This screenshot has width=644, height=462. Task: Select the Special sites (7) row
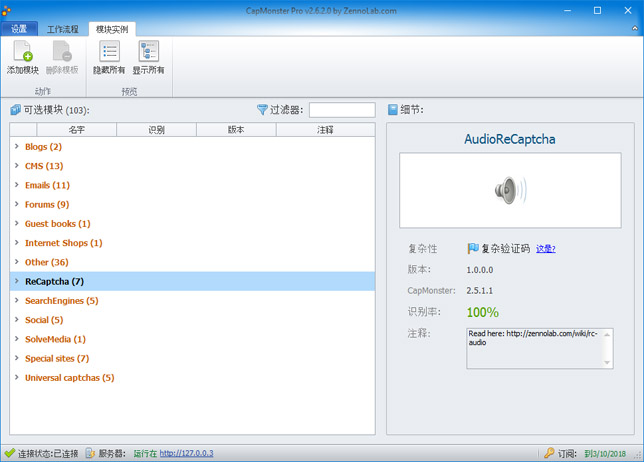click(192, 359)
